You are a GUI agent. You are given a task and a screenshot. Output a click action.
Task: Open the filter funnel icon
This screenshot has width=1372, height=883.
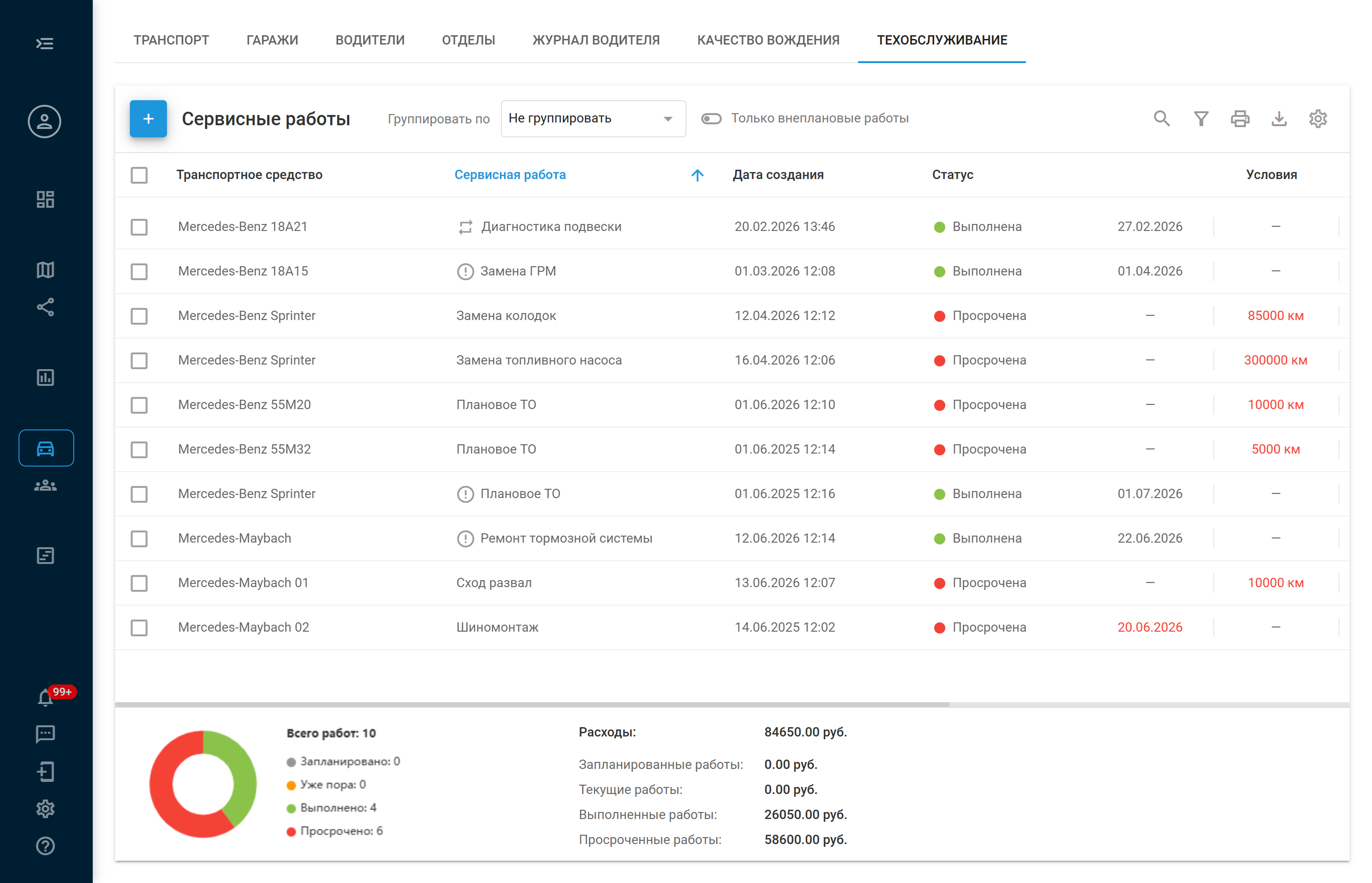[1200, 119]
